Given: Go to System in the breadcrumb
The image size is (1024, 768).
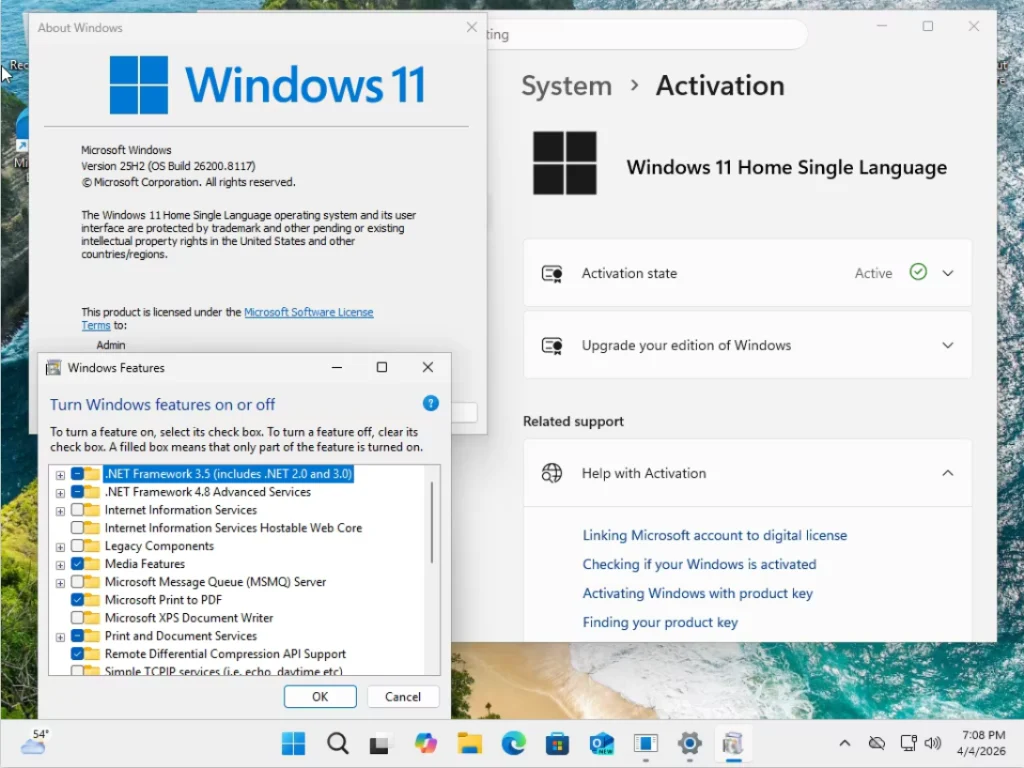Looking at the screenshot, I should click(566, 86).
